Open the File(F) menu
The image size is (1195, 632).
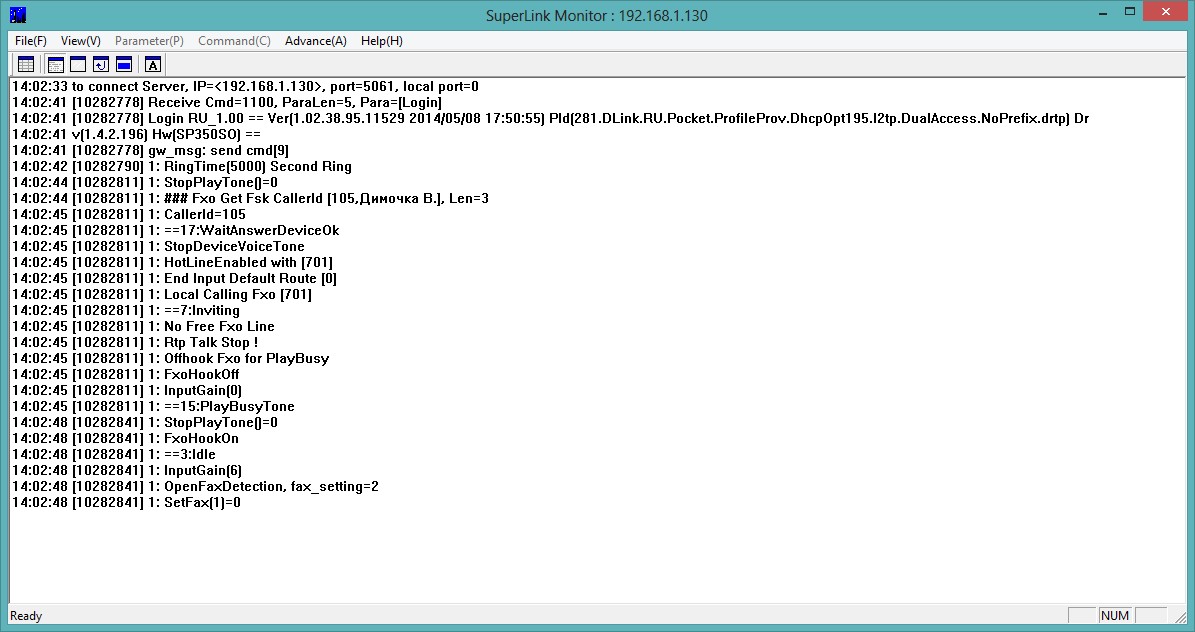click(x=30, y=40)
